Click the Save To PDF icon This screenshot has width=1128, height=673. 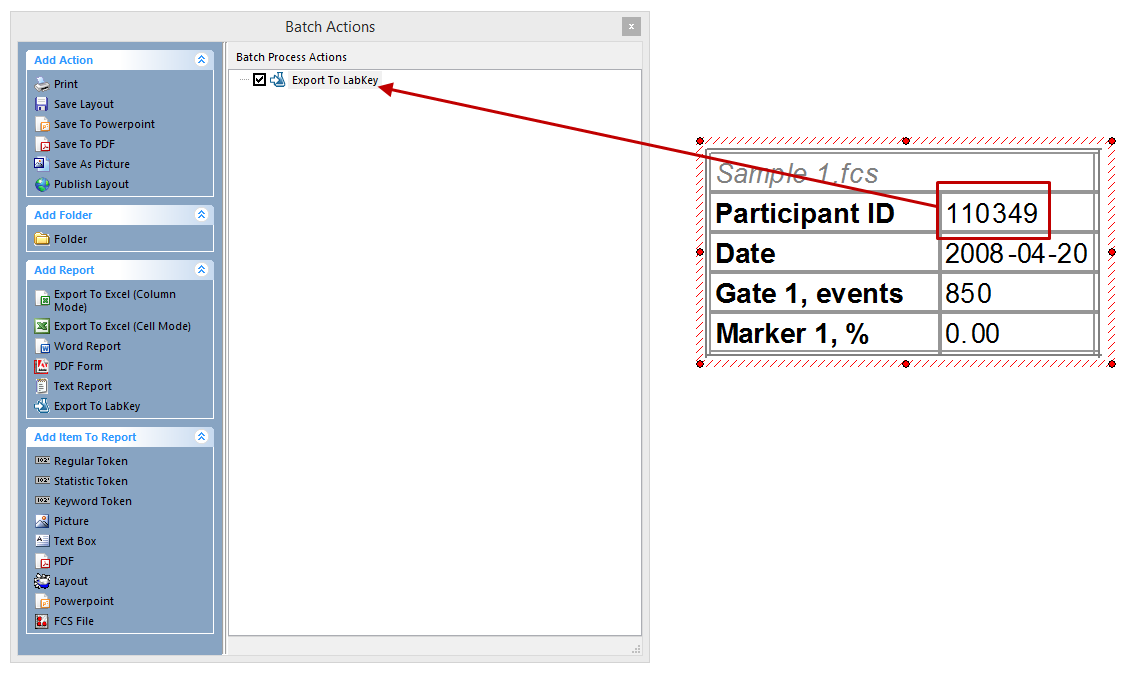click(42, 144)
